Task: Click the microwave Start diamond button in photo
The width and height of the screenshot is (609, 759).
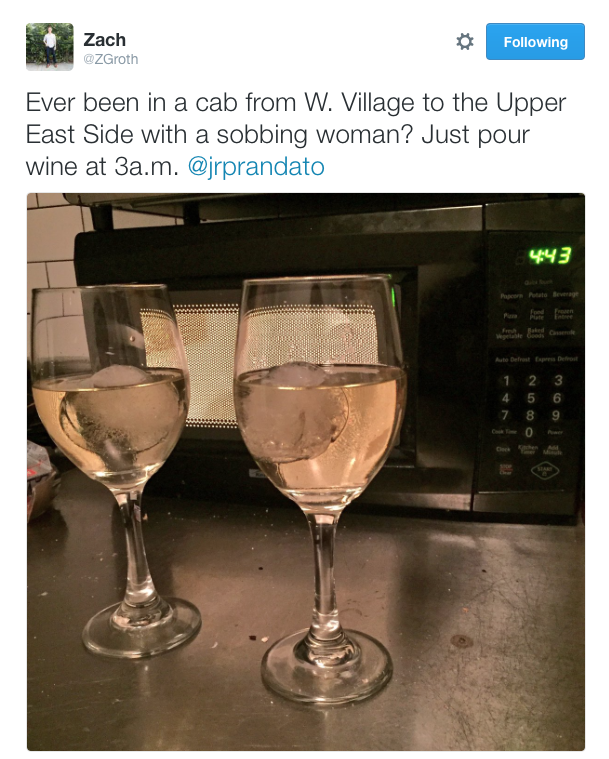Action: click(545, 470)
